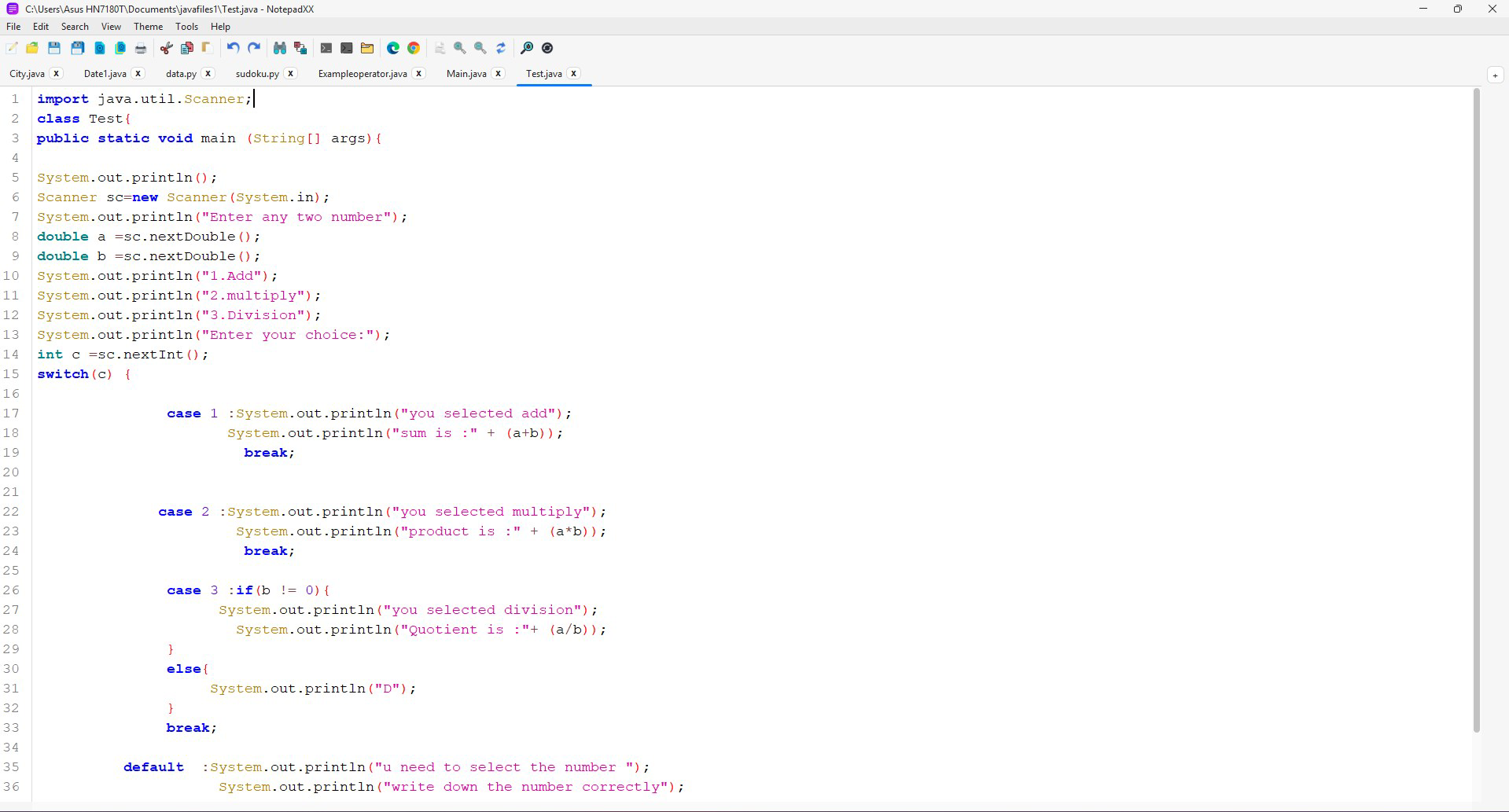Close the sudoku.py tab

coord(290,73)
